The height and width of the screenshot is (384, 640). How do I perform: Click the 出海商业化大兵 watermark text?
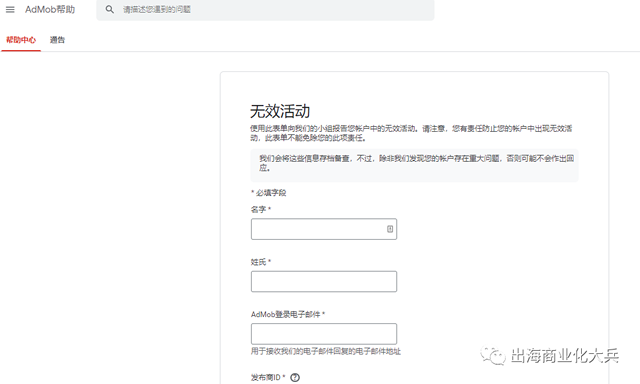point(564,356)
